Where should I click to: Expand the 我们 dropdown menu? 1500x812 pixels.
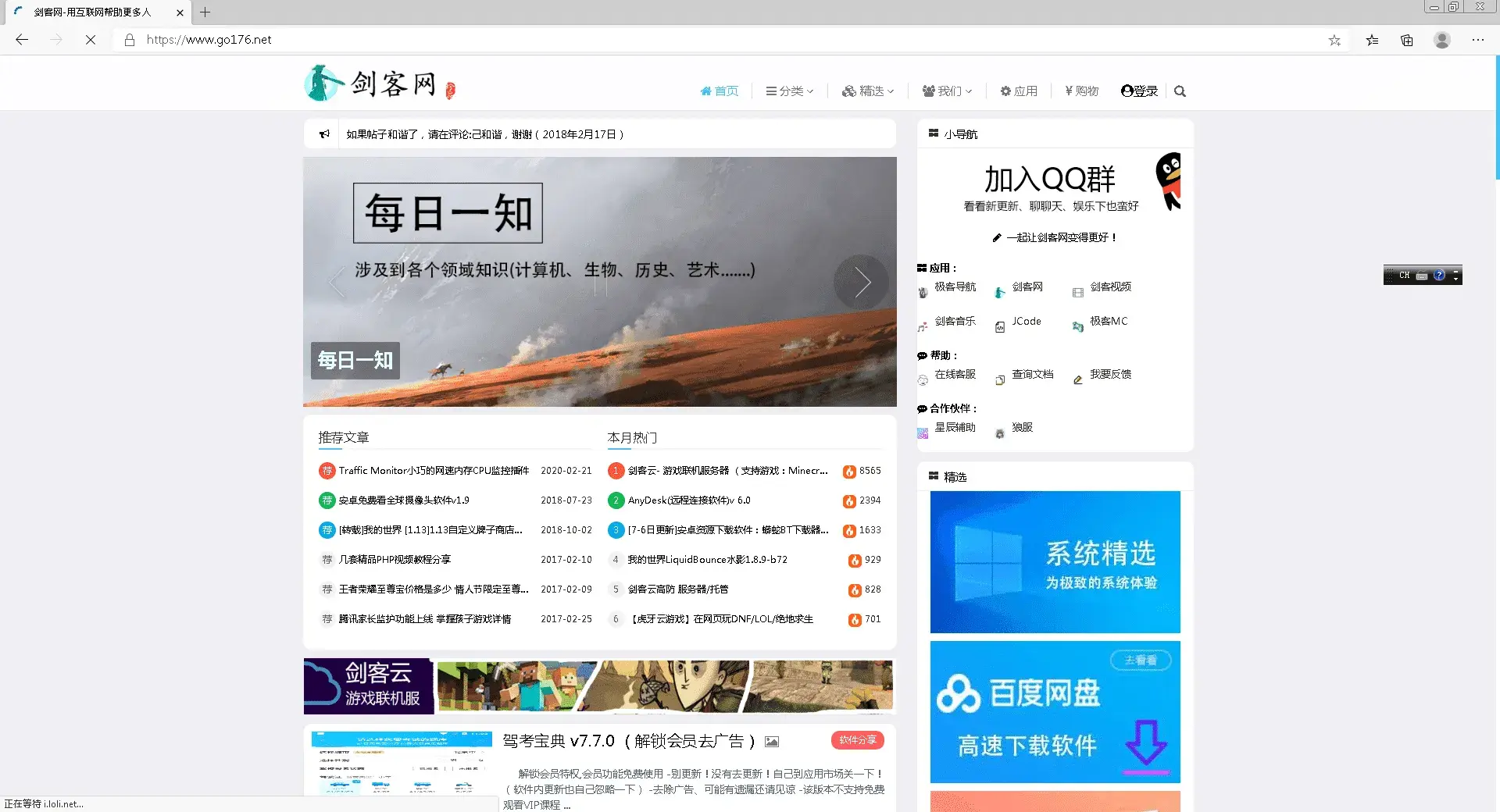(948, 91)
